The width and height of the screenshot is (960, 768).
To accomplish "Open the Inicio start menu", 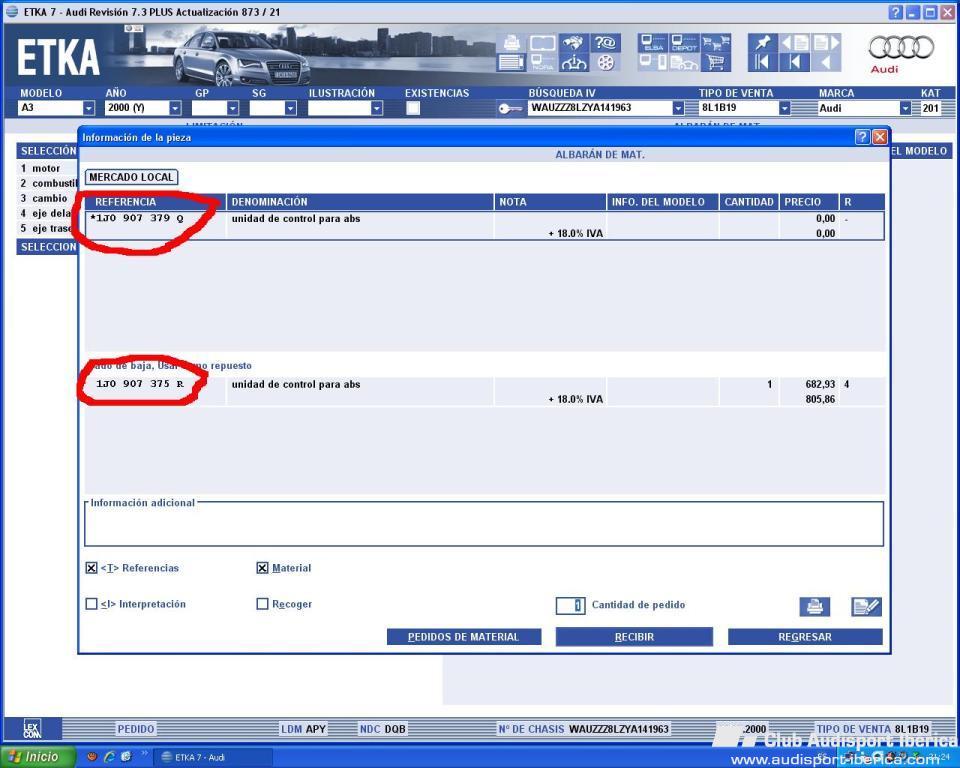I will click(37, 757).
